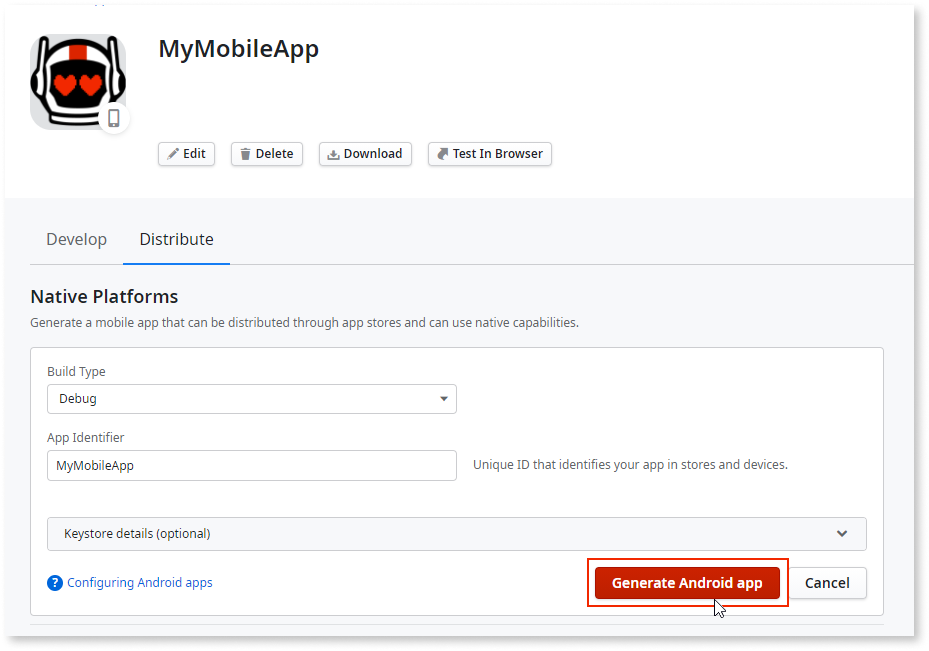Switch to the Develop tab
Viewport: 929px width, 651px height.
pos(76,239)
